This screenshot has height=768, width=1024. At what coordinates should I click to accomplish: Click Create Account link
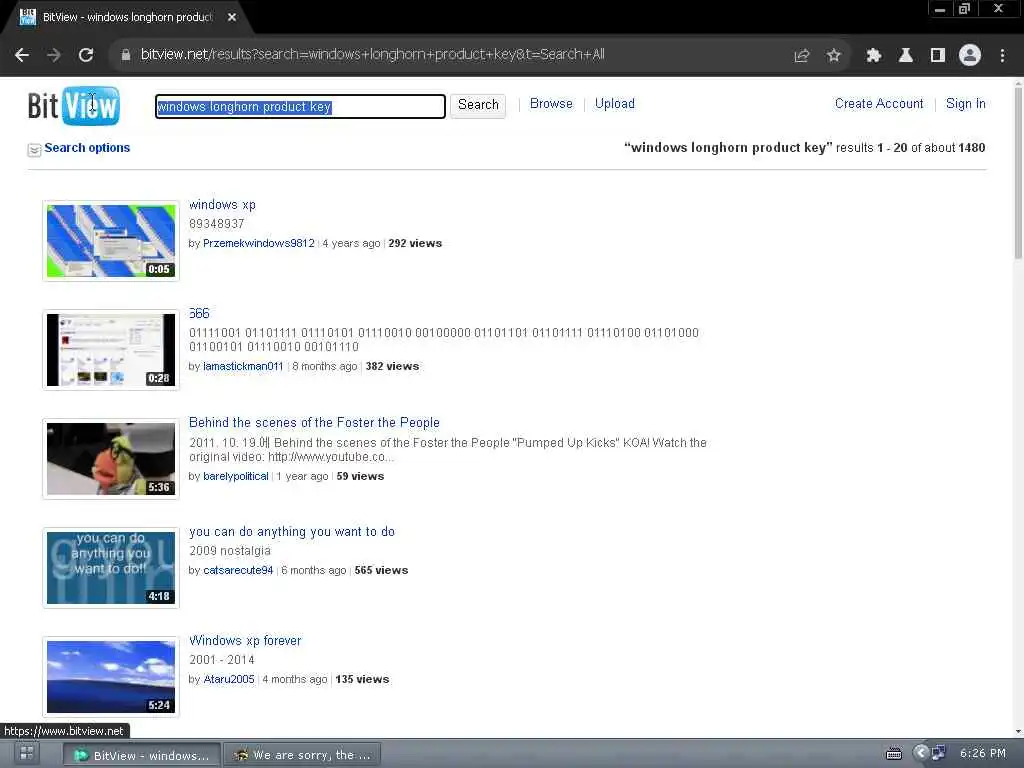click(x=879, y=104)
